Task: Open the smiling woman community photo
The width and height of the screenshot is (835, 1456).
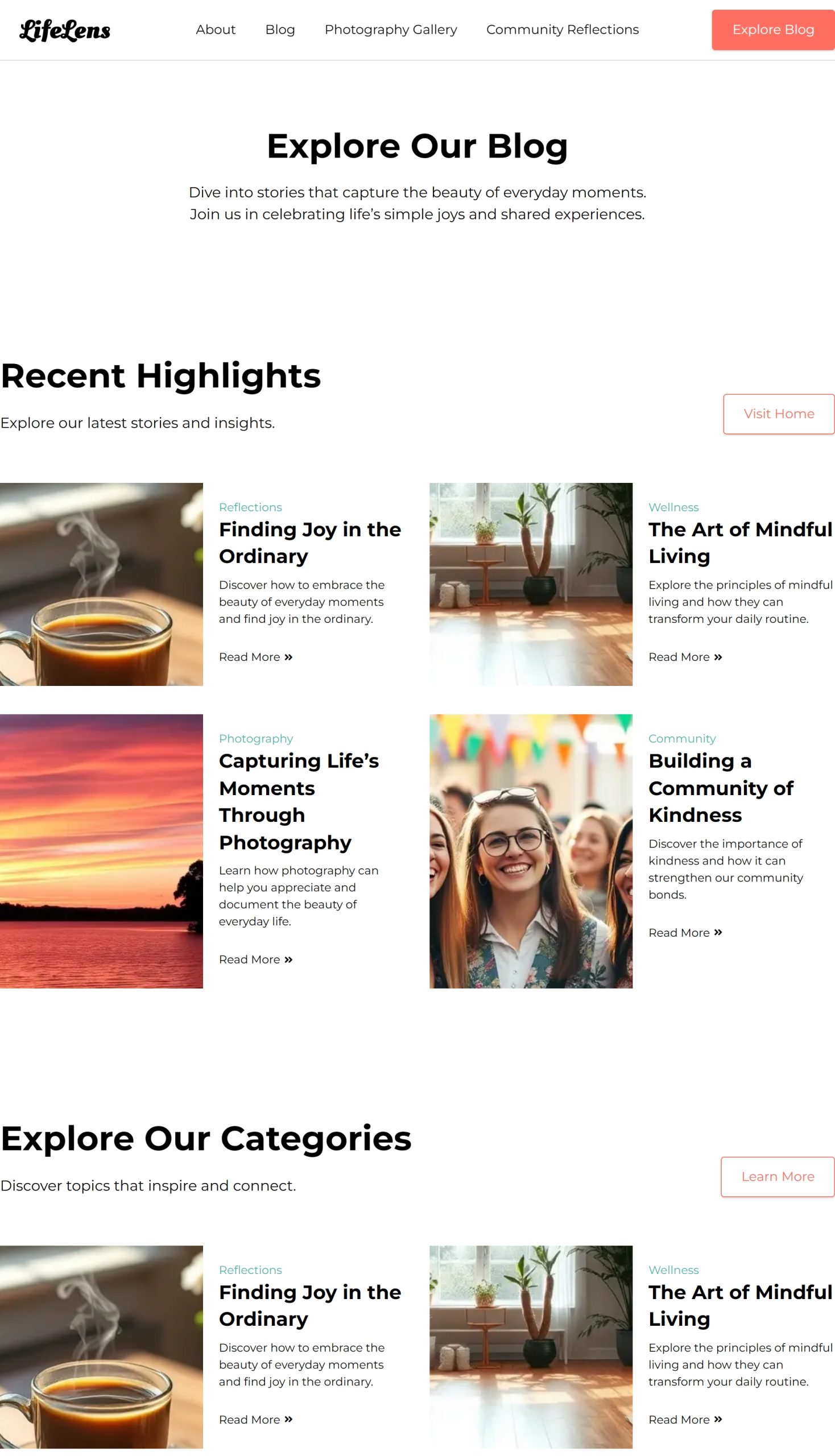Action: click(531, 851)
